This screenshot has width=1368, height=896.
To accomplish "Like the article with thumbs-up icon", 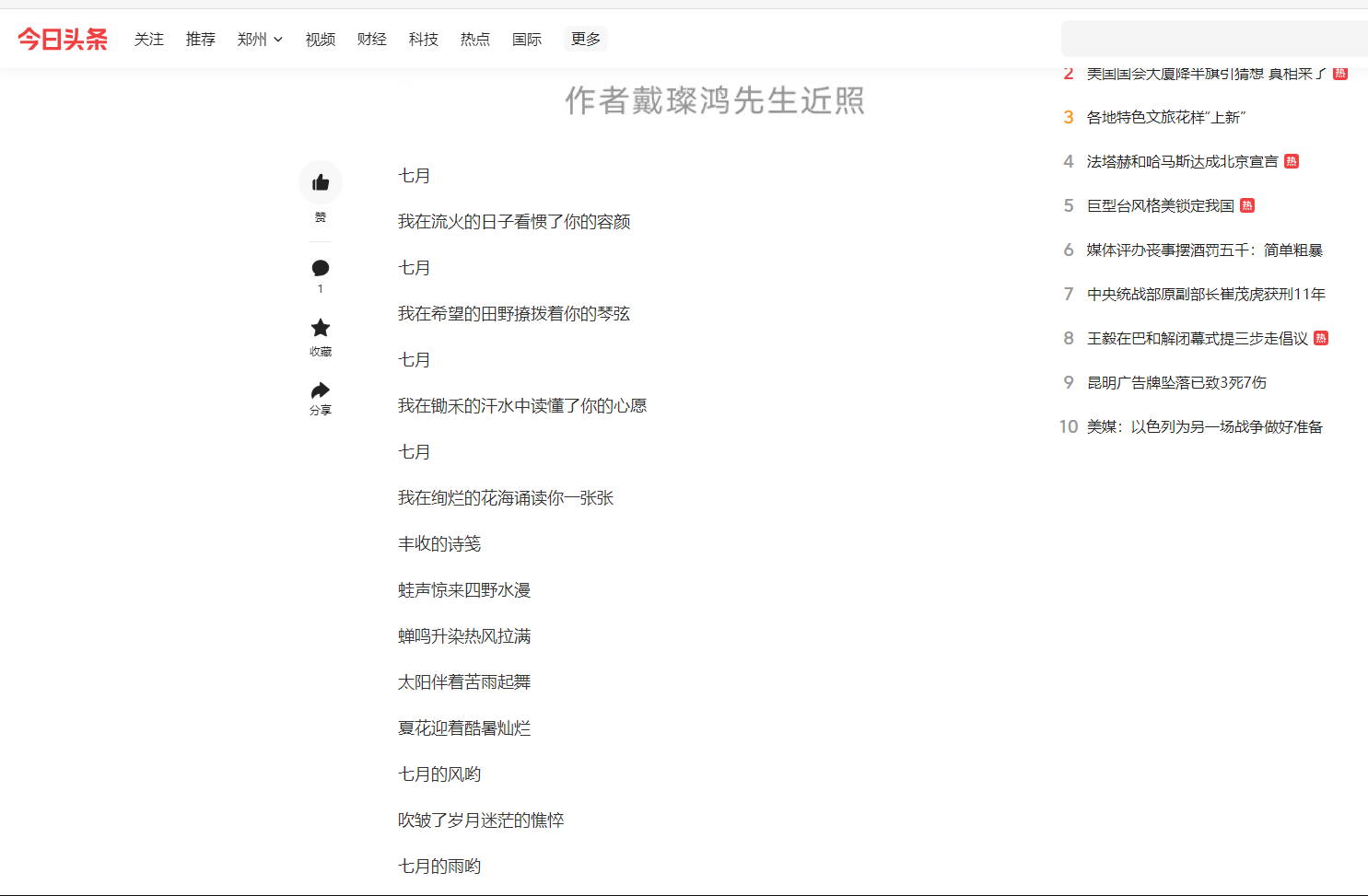I will (x=321, y=182).
